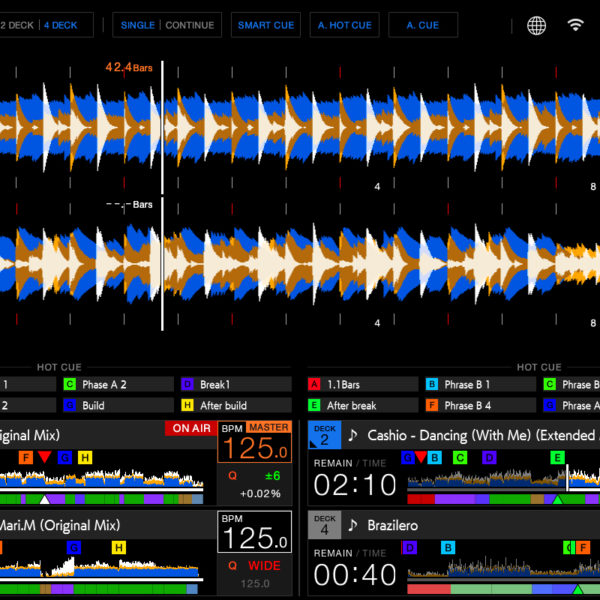
Task: Jump to Break1 hot cue
Action: pyautogui.click(x=236, y=384)
